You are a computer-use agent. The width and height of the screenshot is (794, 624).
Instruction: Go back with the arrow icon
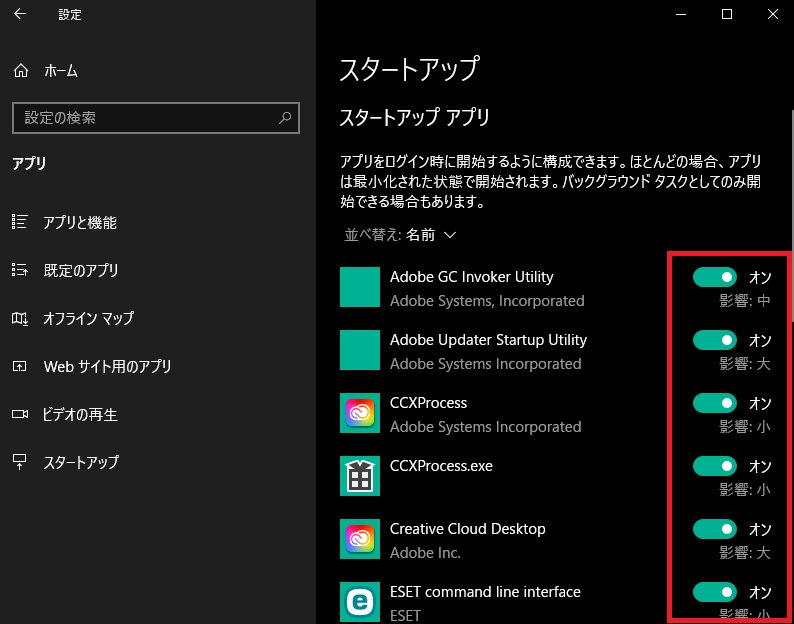pos(20,14)
